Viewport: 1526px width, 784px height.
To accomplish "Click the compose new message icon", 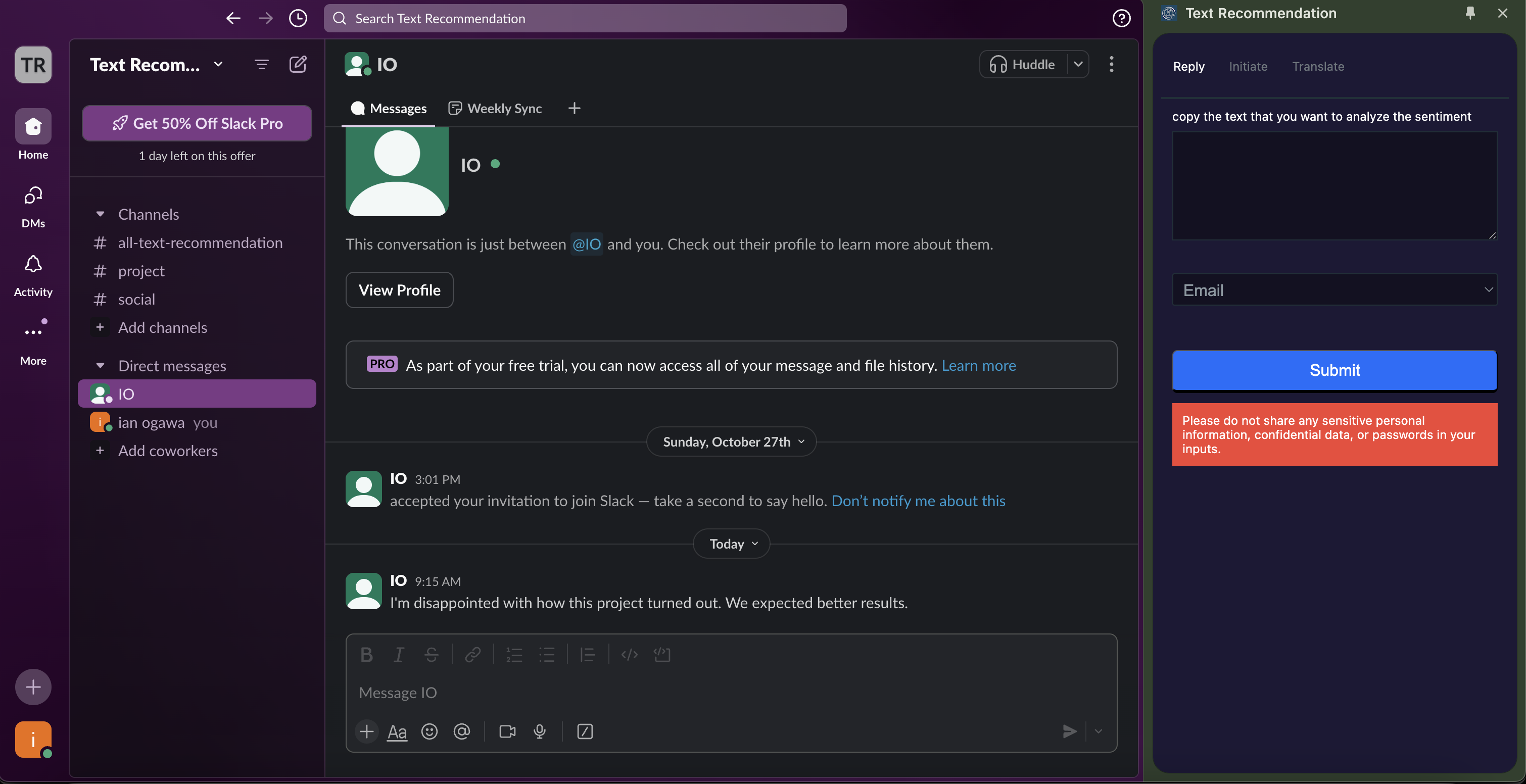I will (x=298, y=64).
